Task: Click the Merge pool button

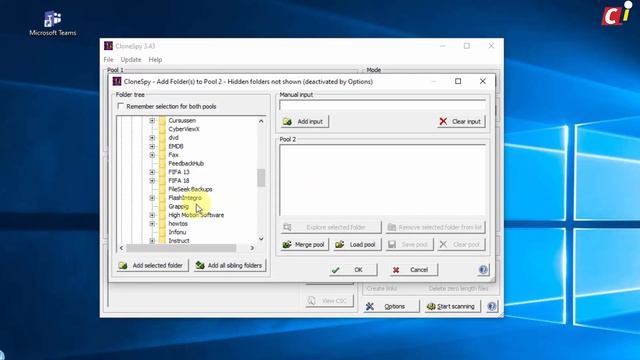Action: click(304, 244)
